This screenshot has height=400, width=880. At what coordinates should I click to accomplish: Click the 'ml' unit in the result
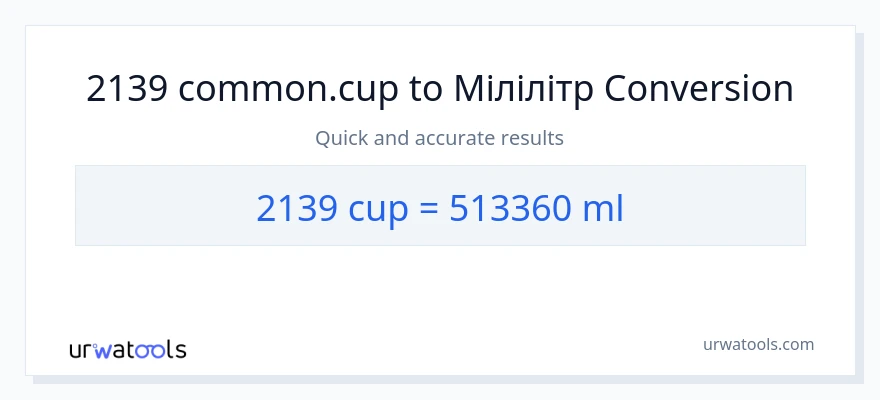point(605,207)
